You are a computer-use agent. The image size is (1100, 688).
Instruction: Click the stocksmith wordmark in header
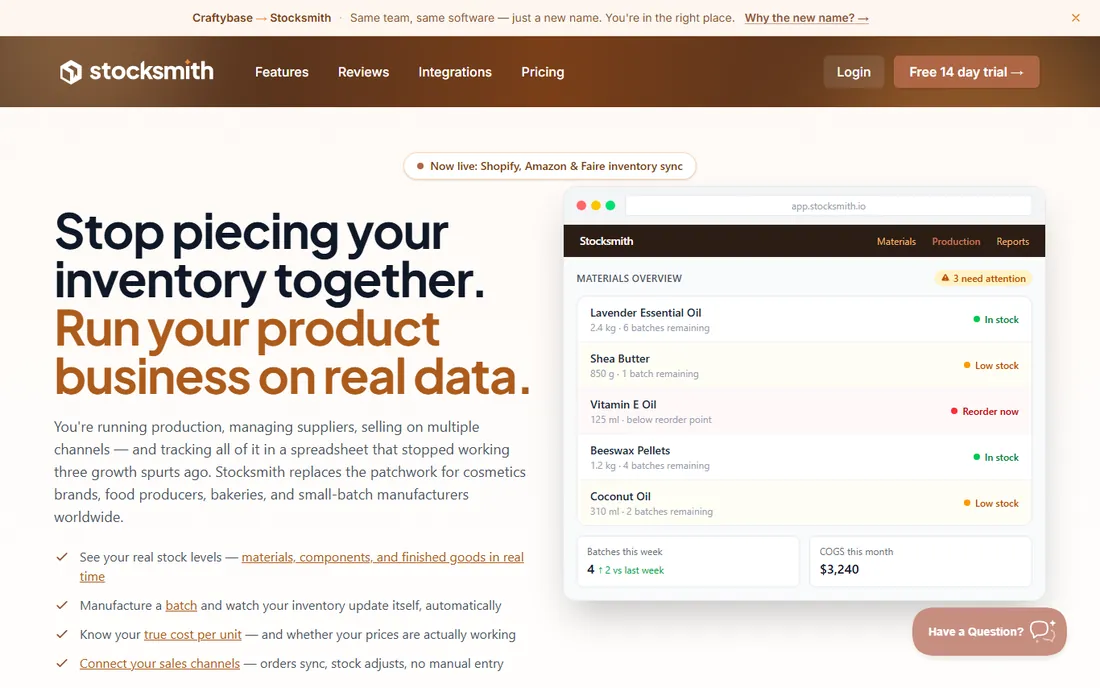pyautogui.click(x=151, y=71)
